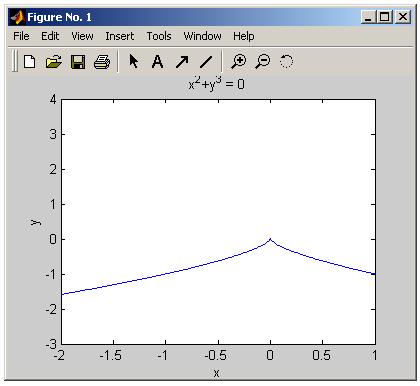
Task: Open the Help menu
Action: [x=244, y=36]
